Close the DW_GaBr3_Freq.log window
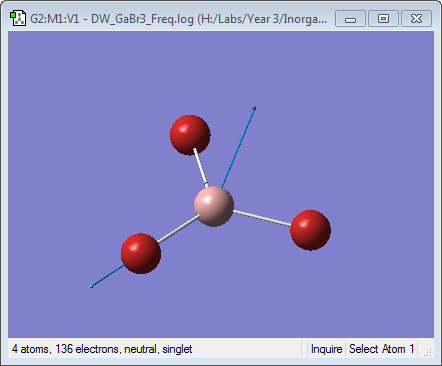Screen dimensions: 442x366 pyautogui.click(x=416, y=18)
